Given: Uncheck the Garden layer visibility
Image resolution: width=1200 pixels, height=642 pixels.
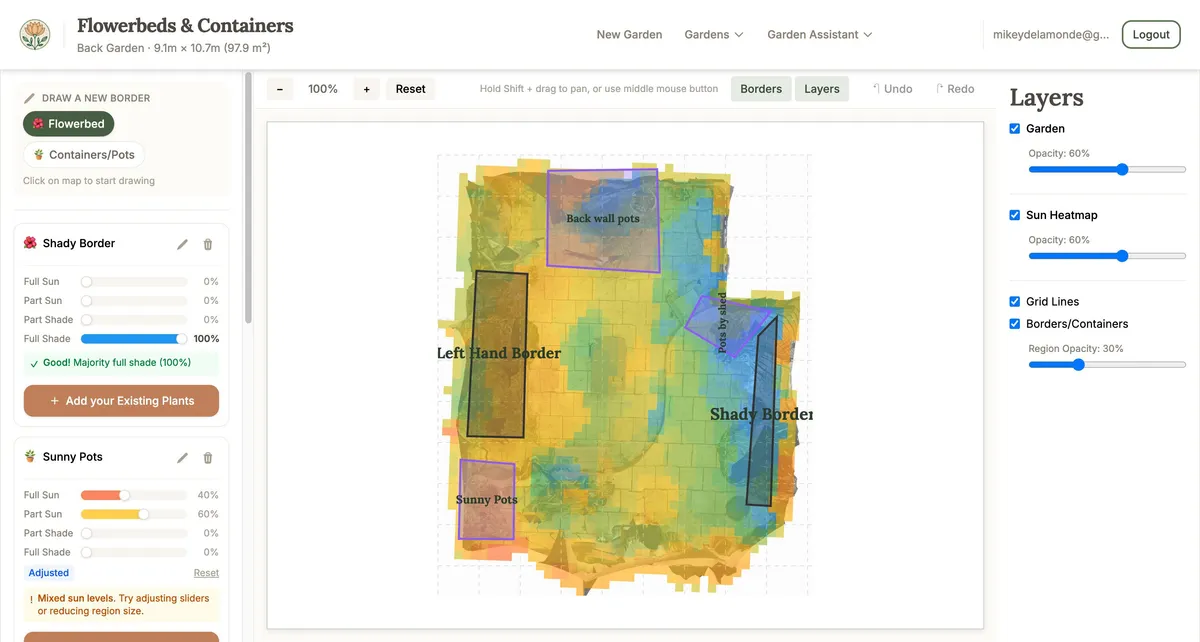Looking at the screenshot, I should coord(1014,128).
